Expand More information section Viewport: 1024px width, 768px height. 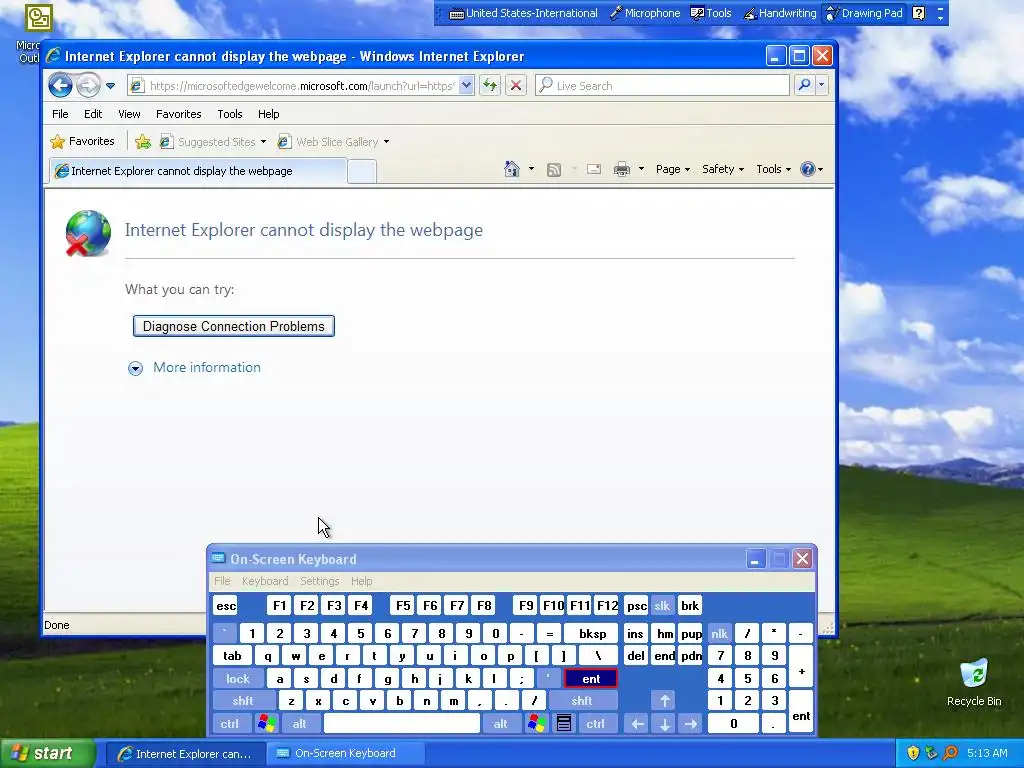135,368
